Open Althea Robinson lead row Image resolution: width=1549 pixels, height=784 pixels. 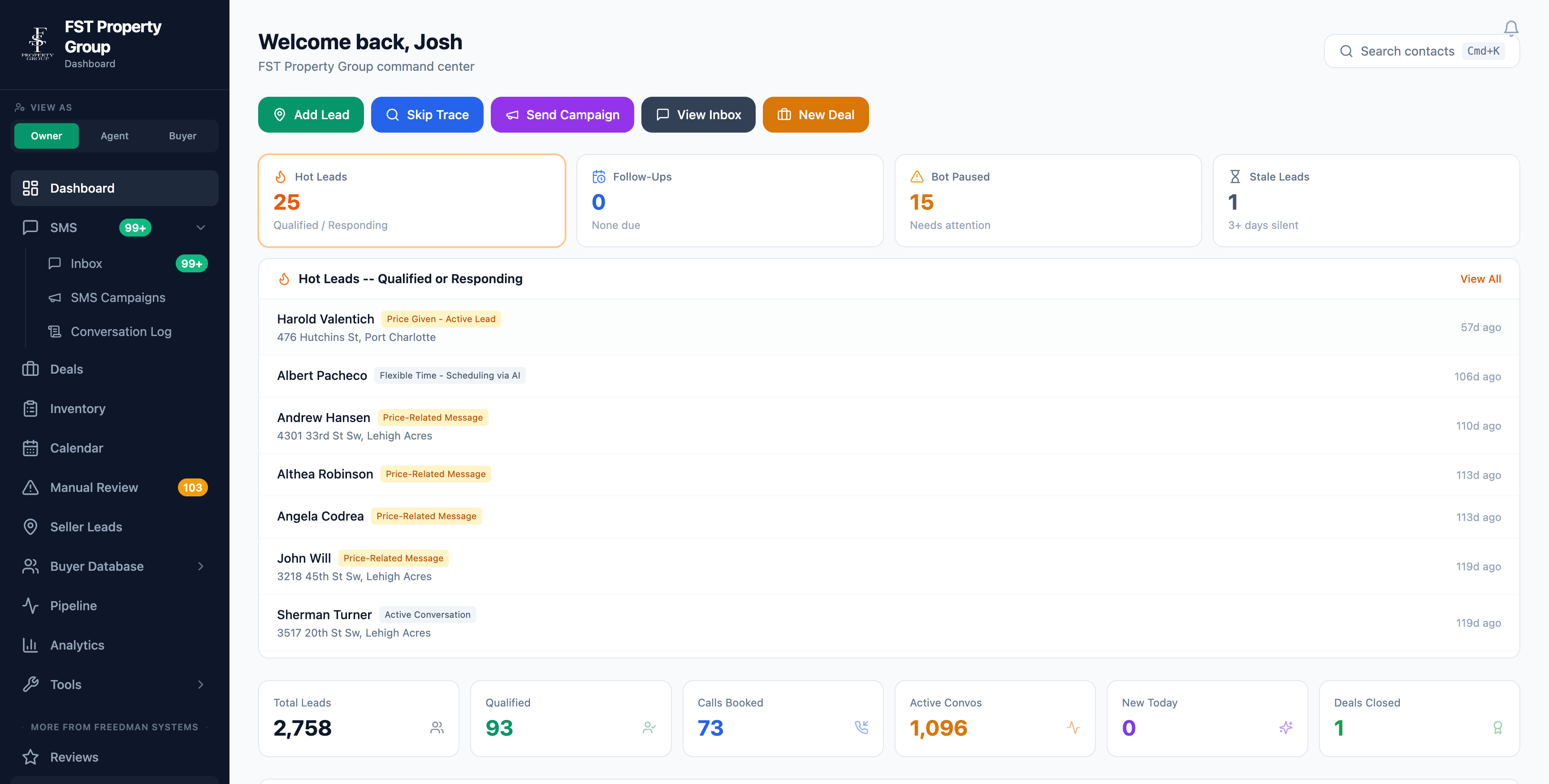(x=889, y=475)
